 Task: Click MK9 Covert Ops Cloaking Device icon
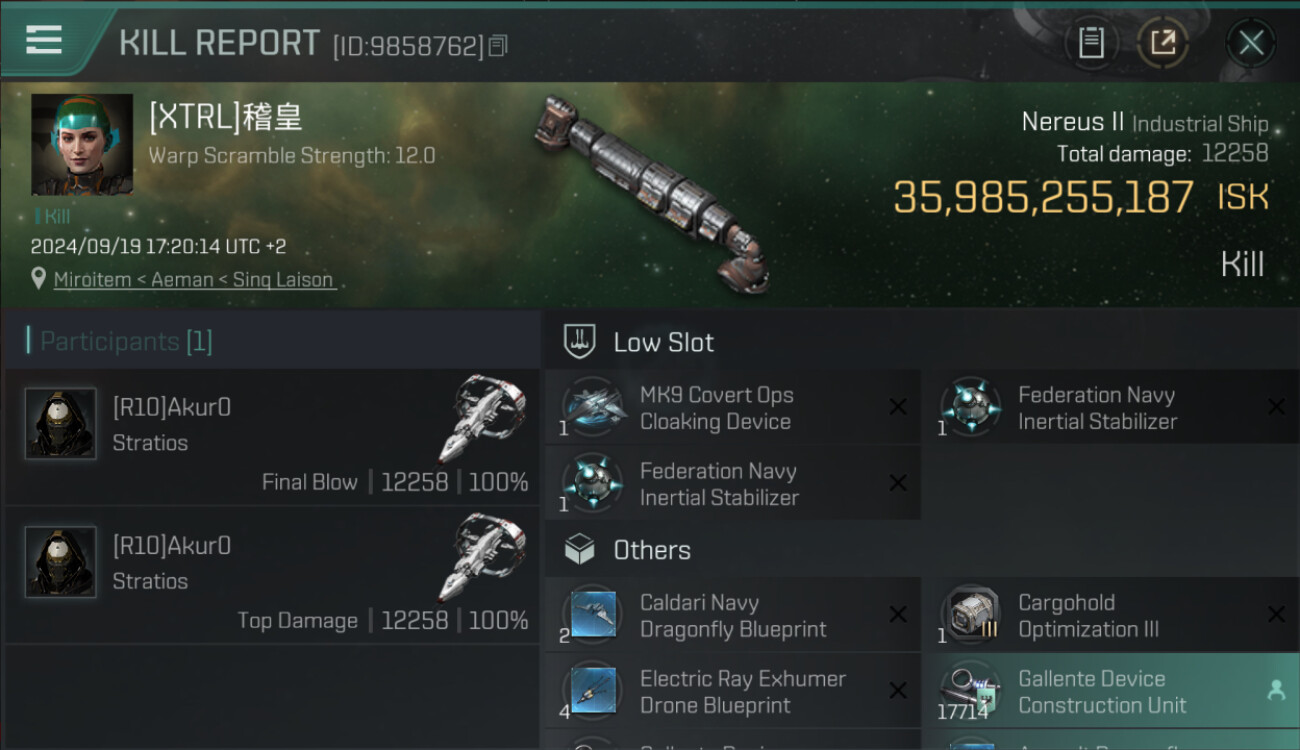coord(593,408)
